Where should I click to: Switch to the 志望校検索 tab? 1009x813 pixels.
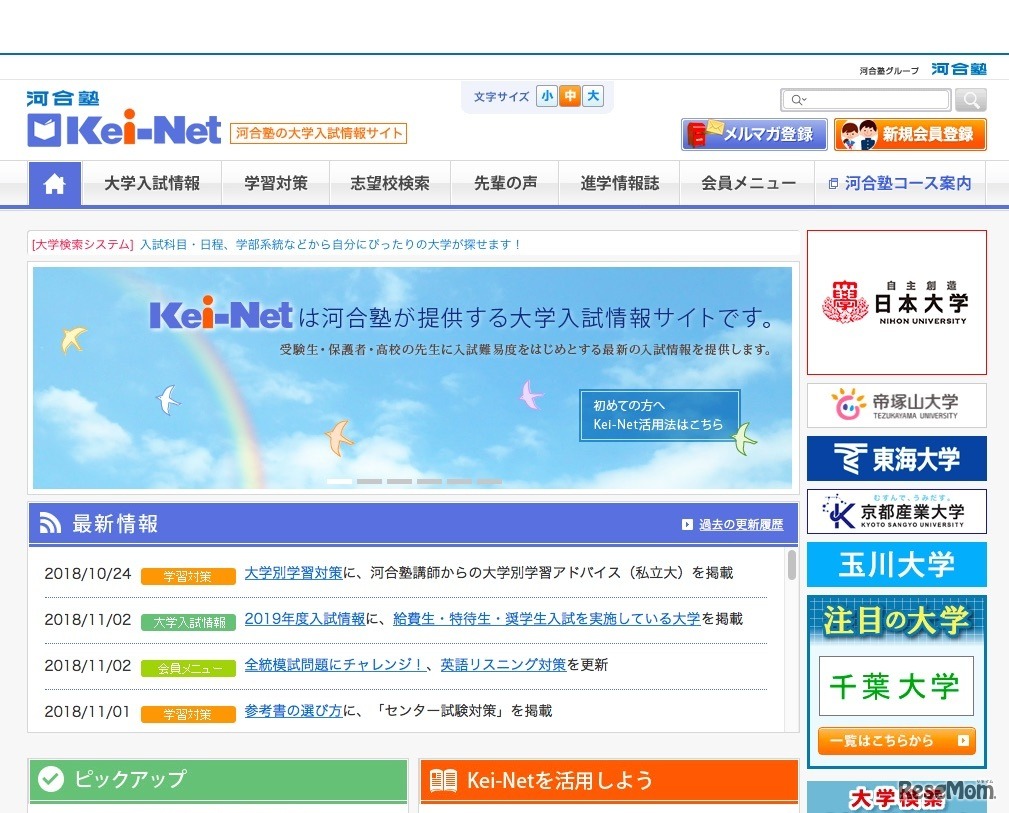[x=390, y=183]
